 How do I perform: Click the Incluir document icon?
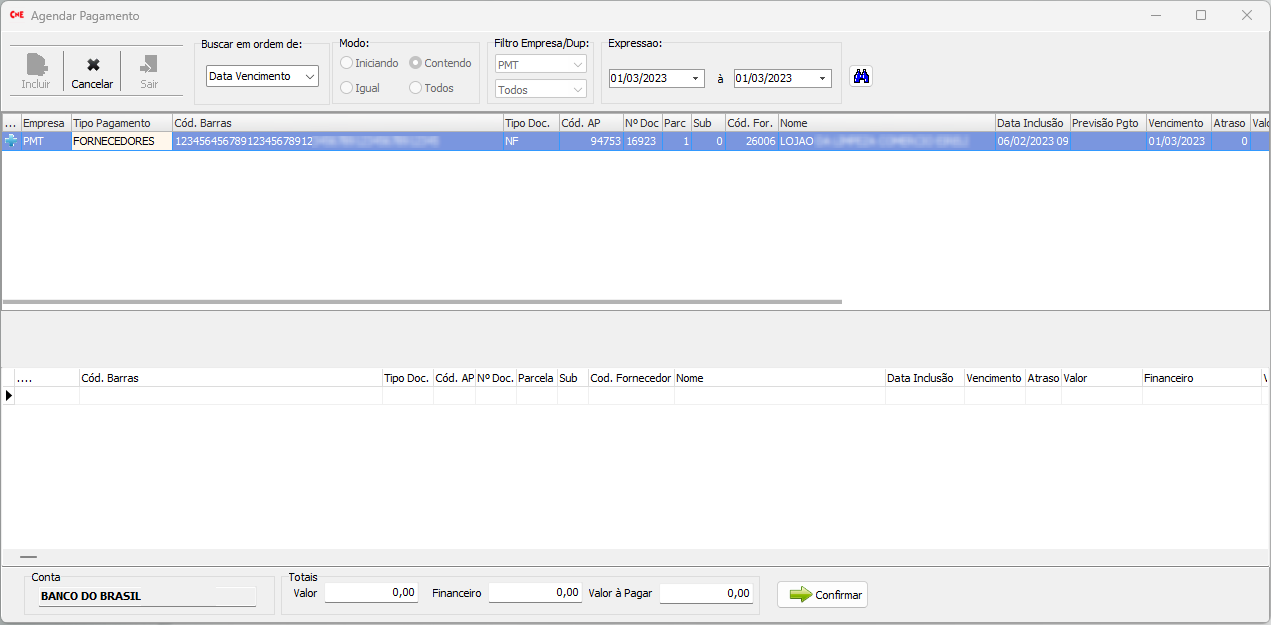click(36, 65)
